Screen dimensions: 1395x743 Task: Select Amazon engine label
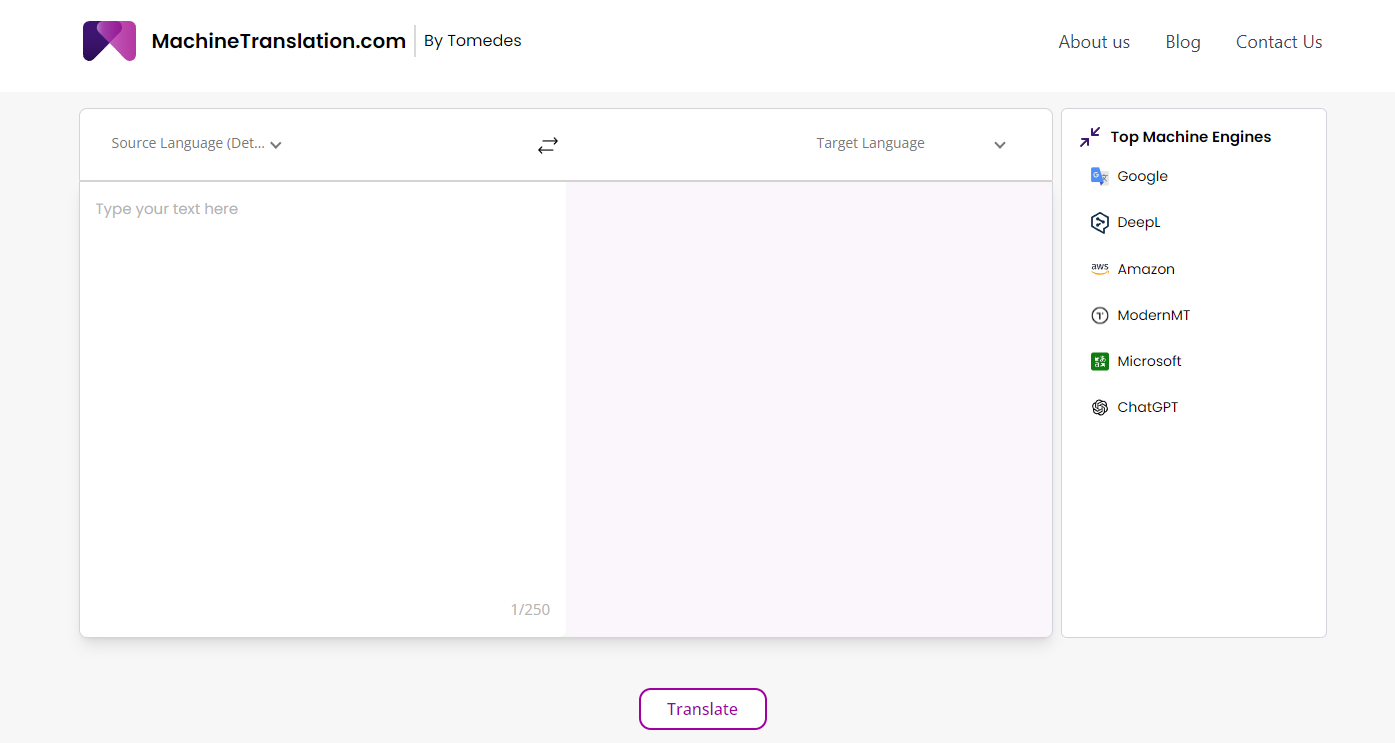click(1146, 269)
